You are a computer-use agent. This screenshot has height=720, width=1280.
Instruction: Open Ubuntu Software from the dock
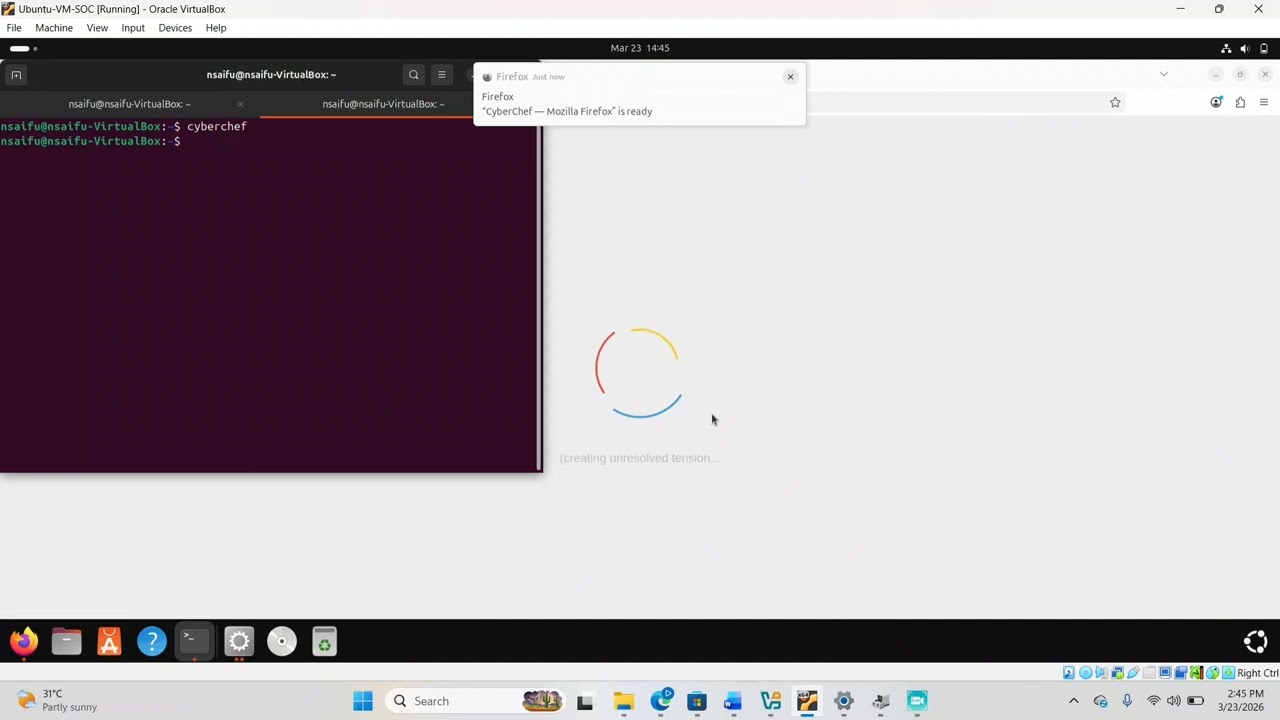coord(109,641)
